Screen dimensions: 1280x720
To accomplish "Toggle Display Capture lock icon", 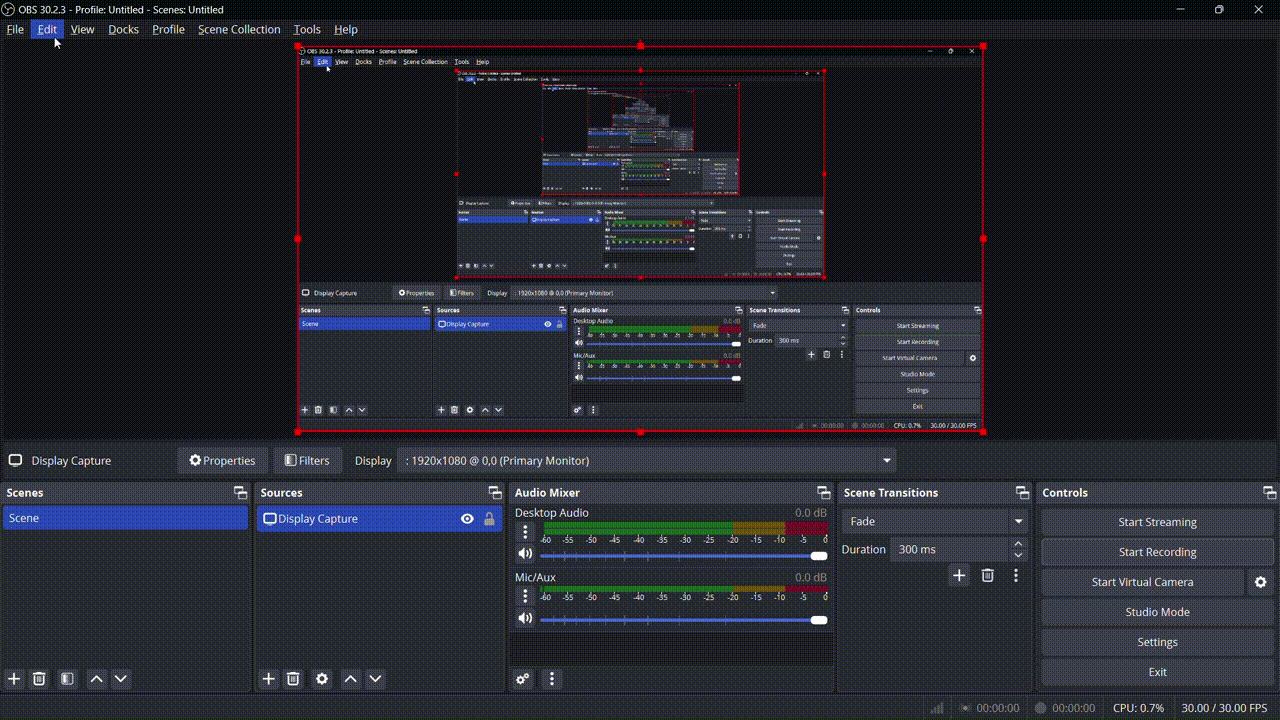I will tap(489, 519).
